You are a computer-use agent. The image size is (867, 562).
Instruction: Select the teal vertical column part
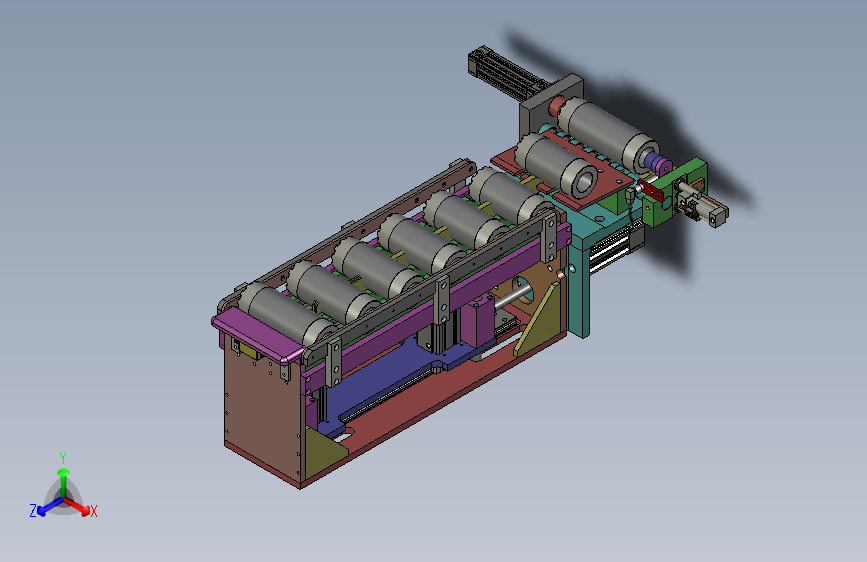(578, 286)
